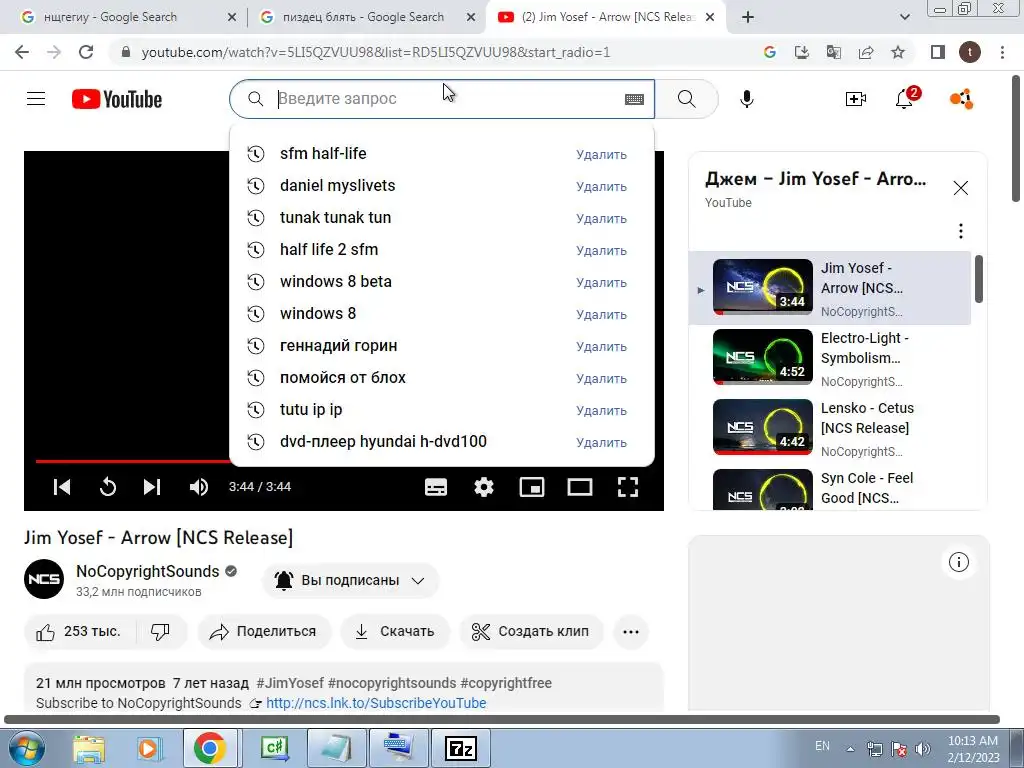Dislike the video with thumbs down
This screenshot has height=768, width=1024.
[x=161, y=632]
